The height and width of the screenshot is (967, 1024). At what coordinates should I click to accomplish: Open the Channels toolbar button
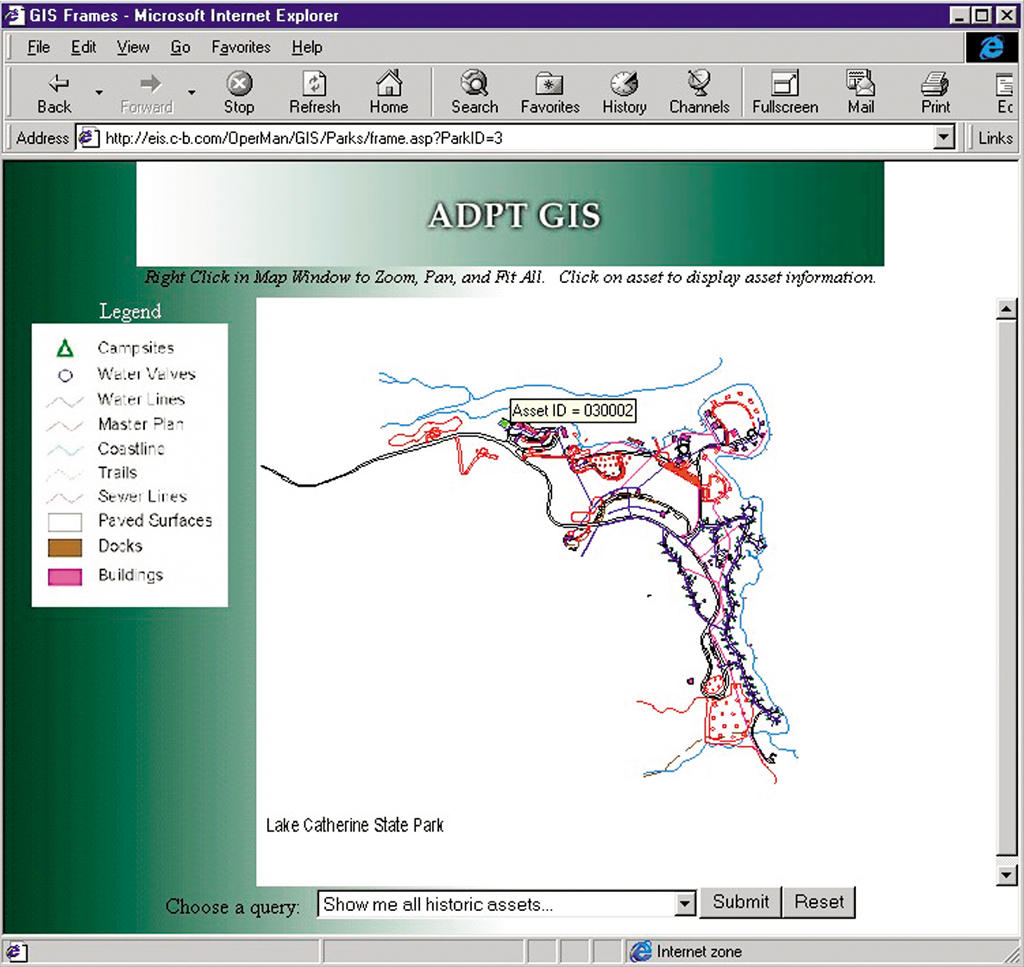click(x=699, y=93)
